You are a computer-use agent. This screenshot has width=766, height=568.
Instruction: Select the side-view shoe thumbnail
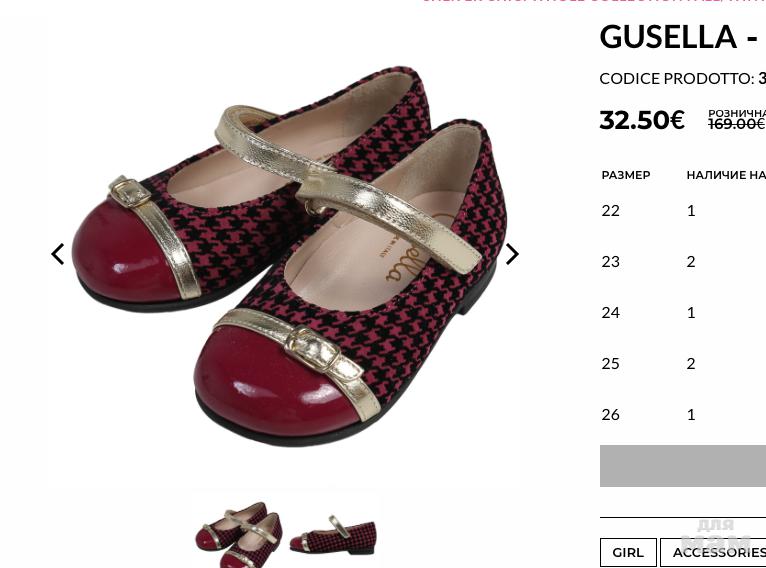333,534
